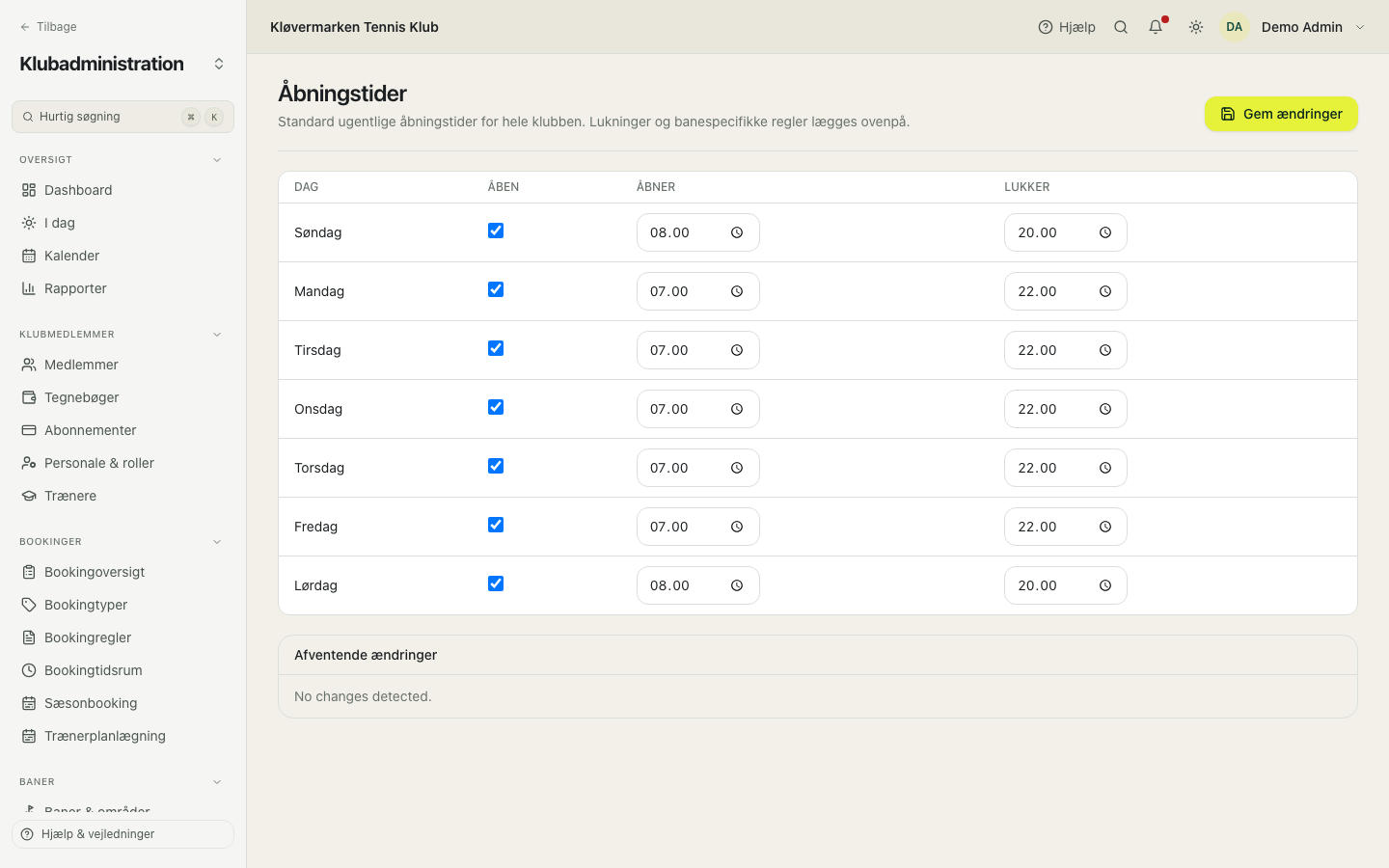Viewport: 1389px width, 868px height.
Task: Disable the Torsdag open checkbox
Action: (x=496, y=466)
